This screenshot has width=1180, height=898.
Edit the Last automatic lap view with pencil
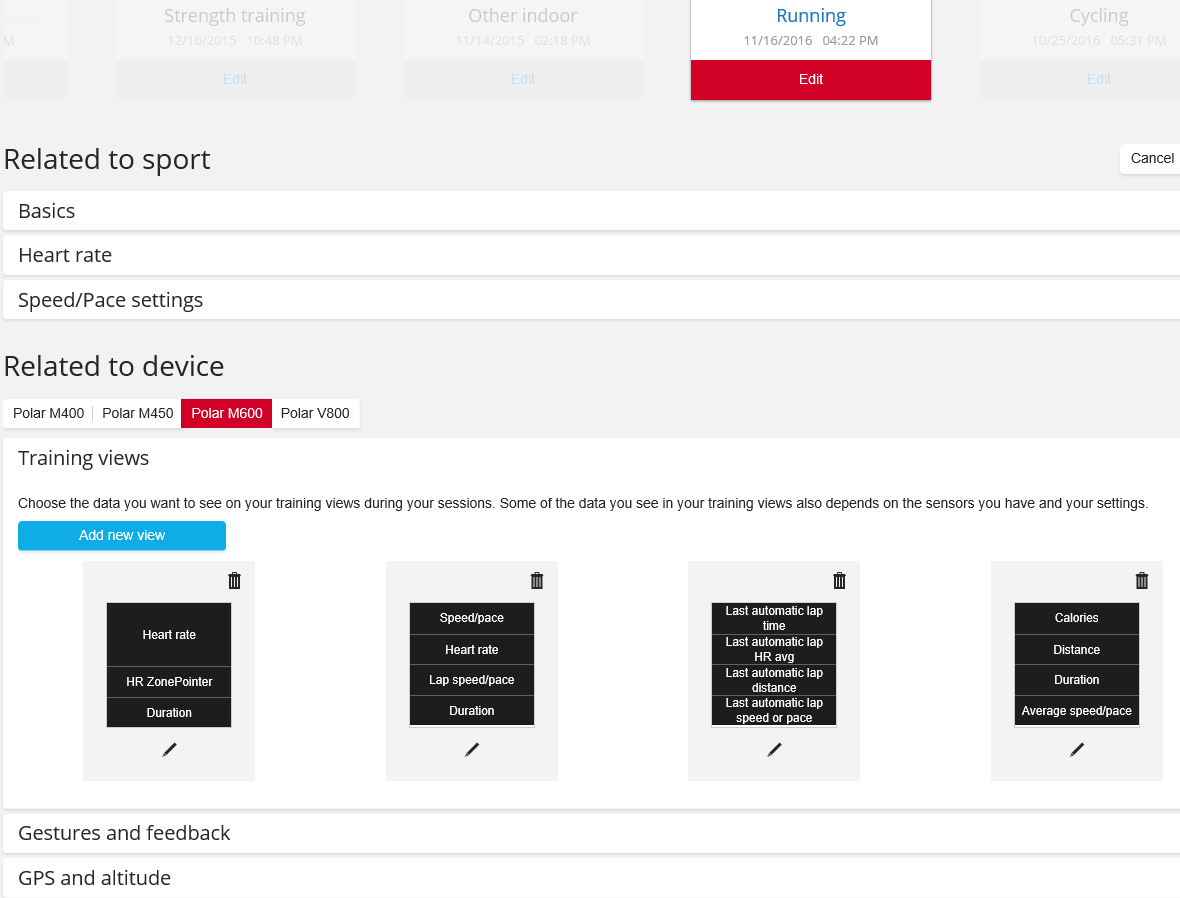[774, 750]
